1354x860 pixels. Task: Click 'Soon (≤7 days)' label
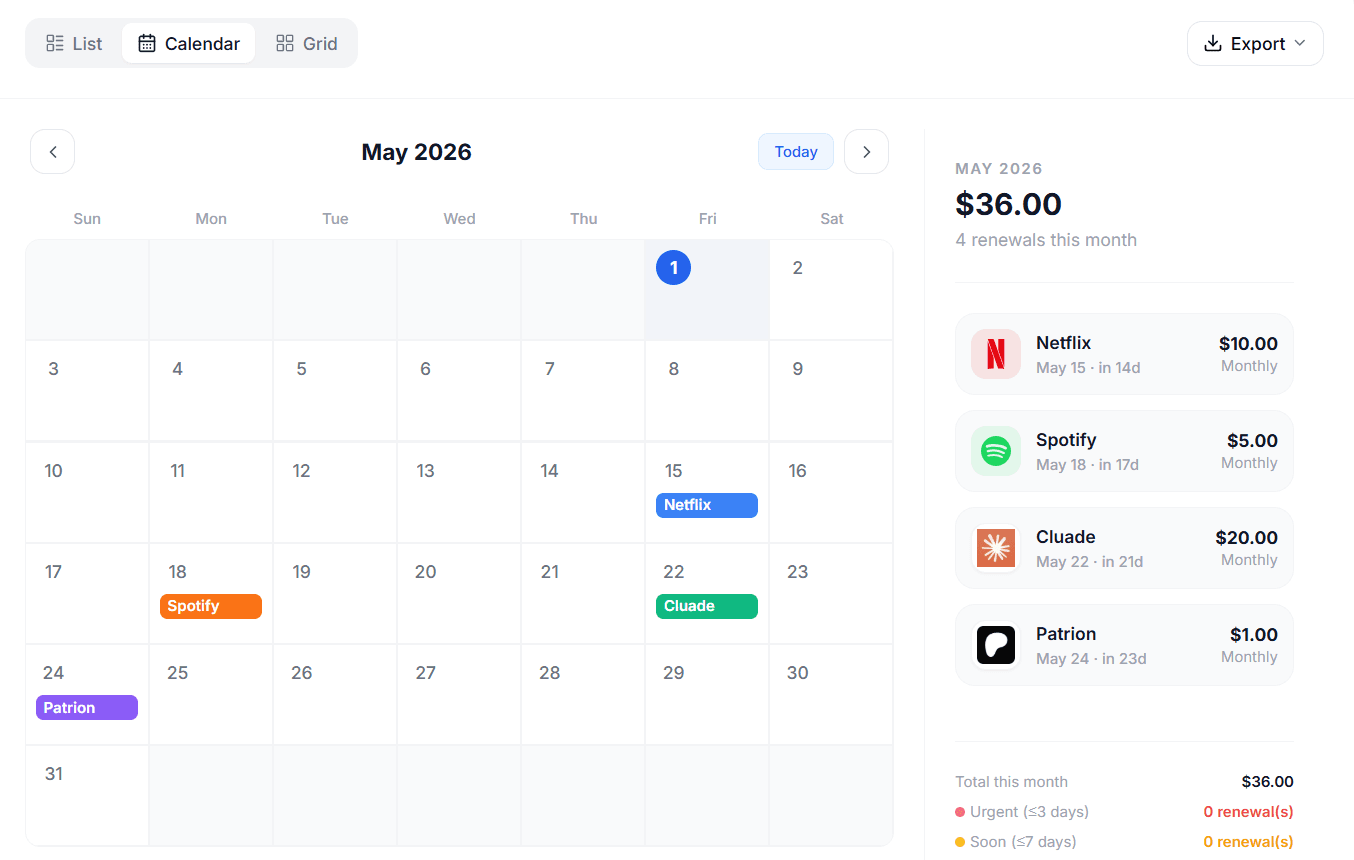(1023, 842)
